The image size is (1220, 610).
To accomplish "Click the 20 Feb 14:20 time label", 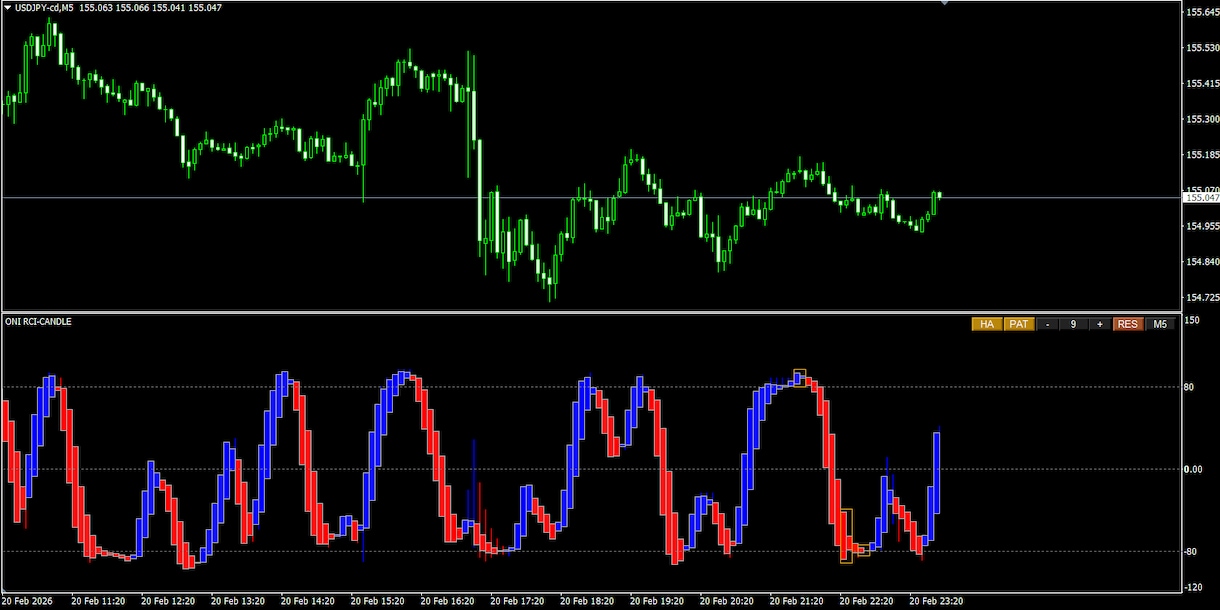I will tap(307, 602).
